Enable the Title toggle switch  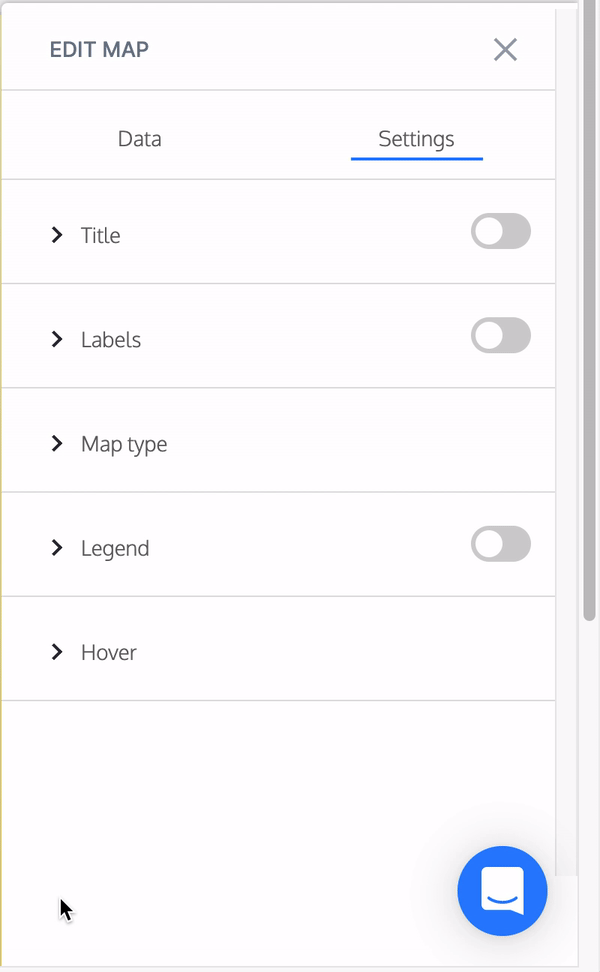tap(500, 231)
